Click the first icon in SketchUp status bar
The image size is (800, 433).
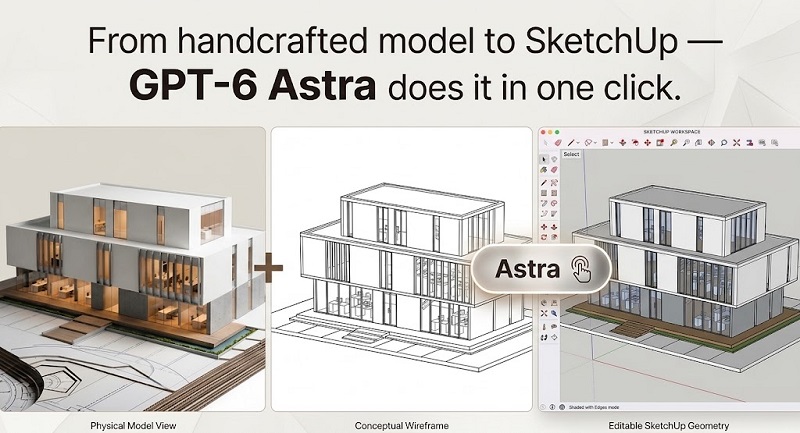(543, 407)
